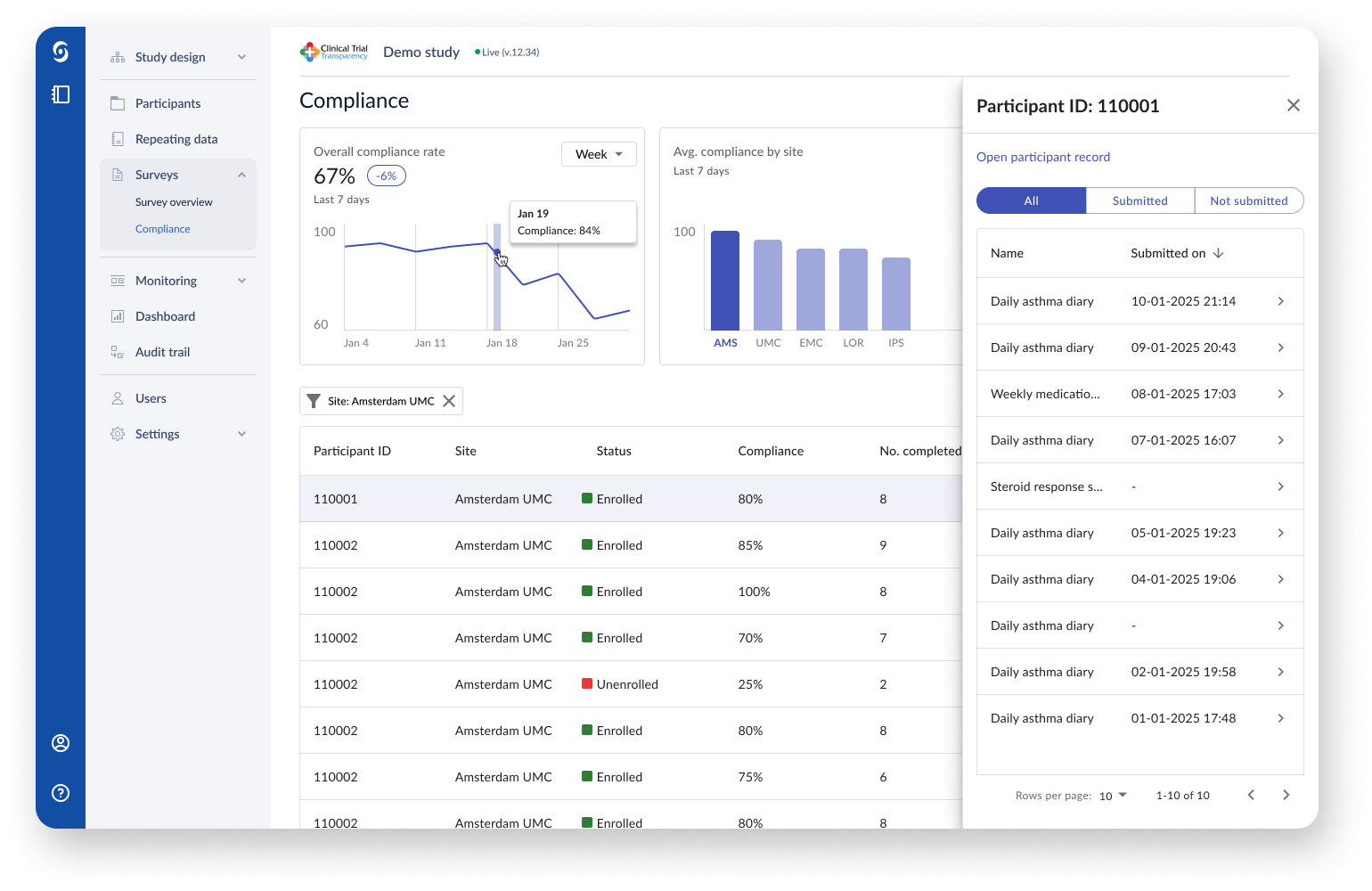The width and height of the screenshot is (1372, 891).
Task: Click Jan 19 data point on line chart
Action: (497, 252)
